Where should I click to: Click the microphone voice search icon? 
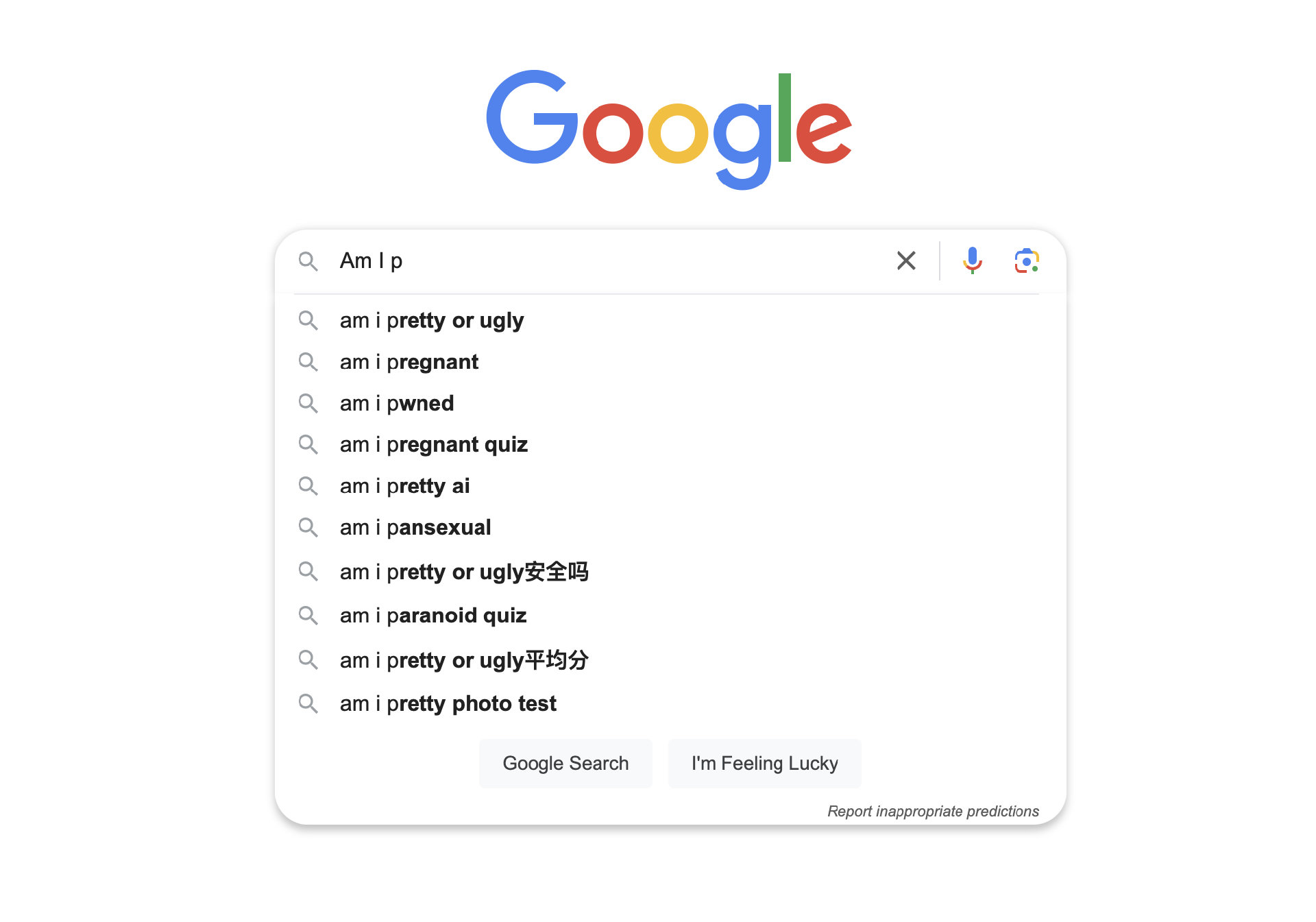(972, 260)
